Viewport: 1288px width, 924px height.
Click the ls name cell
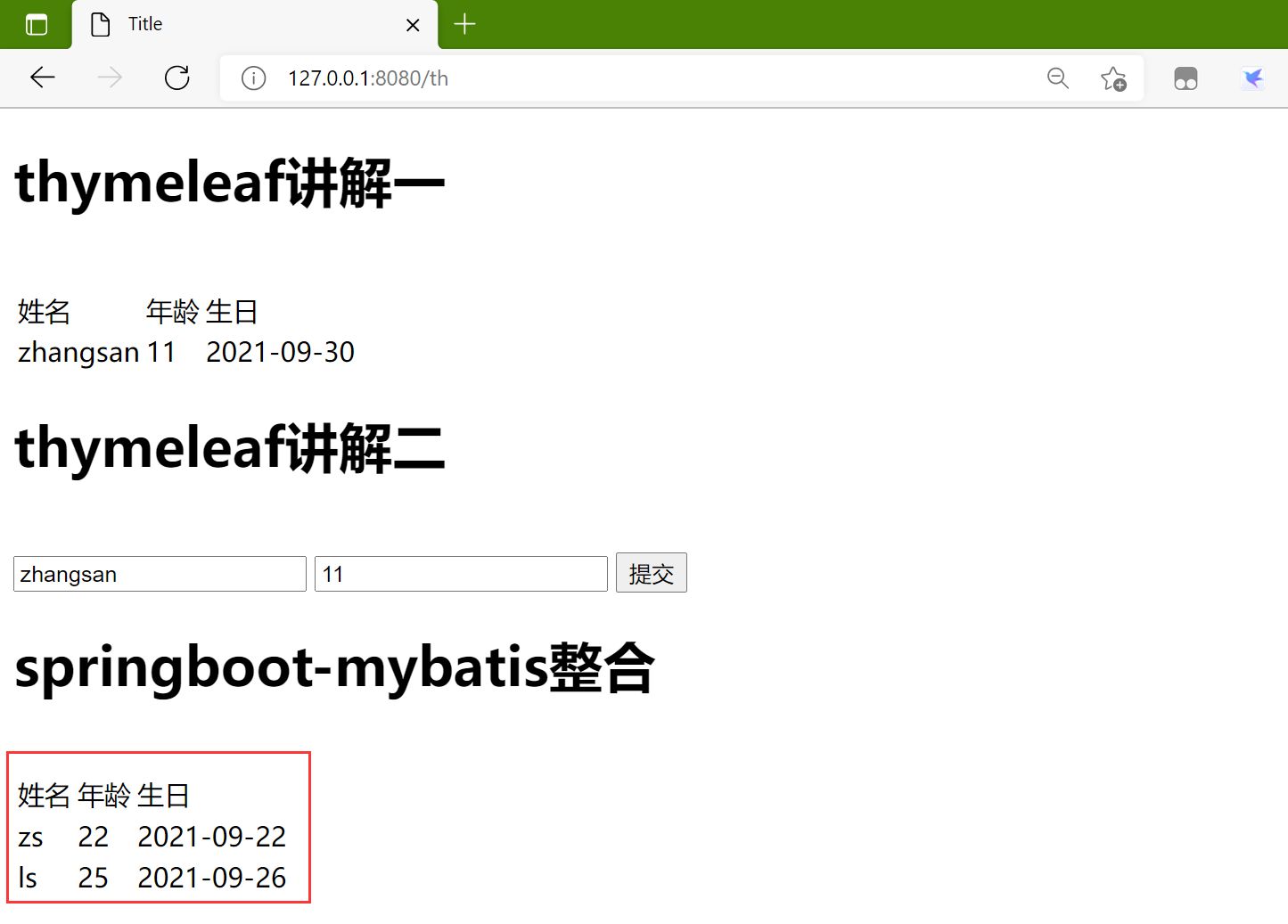click(x=28, y=878)
